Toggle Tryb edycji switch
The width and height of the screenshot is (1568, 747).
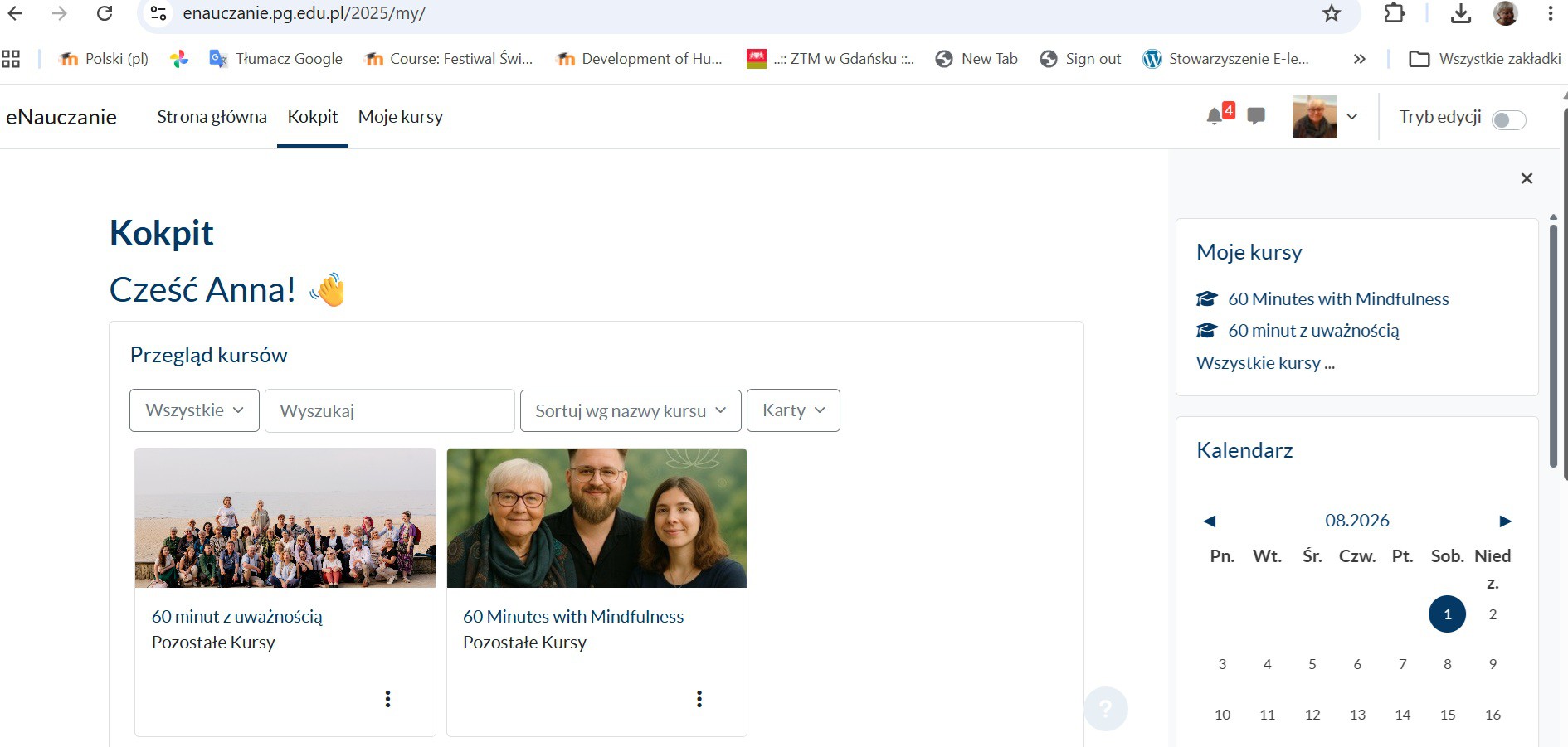[1508, 120]
